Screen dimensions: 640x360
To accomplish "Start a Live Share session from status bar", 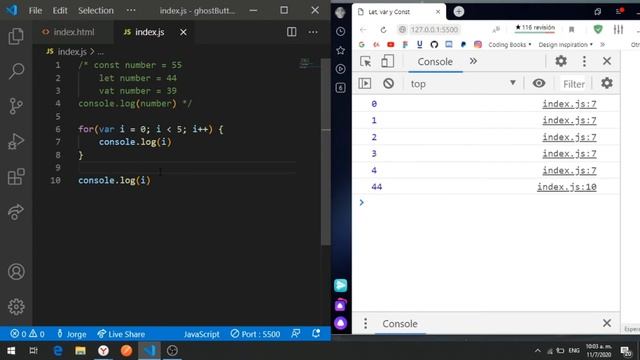I will point(121,334).
